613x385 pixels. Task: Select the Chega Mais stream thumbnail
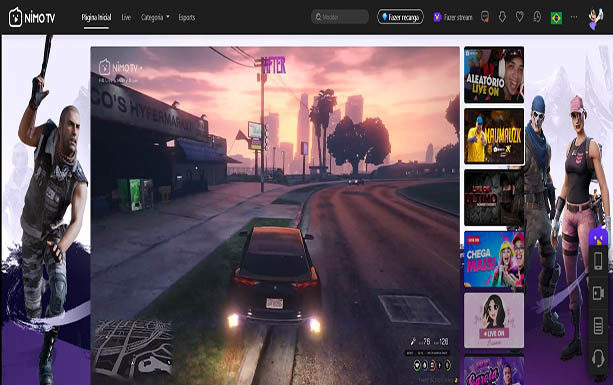click(x=494, y=260)
